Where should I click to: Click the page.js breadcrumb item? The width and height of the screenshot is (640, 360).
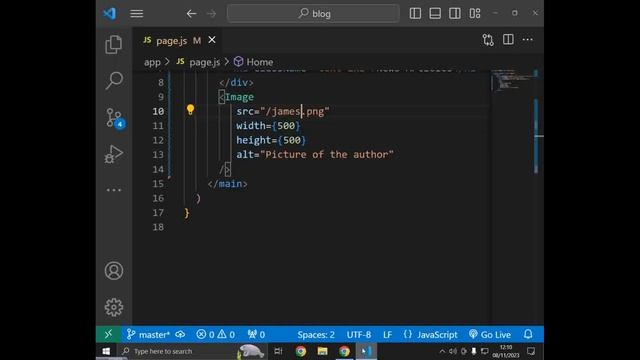click(x=199, y=62)
